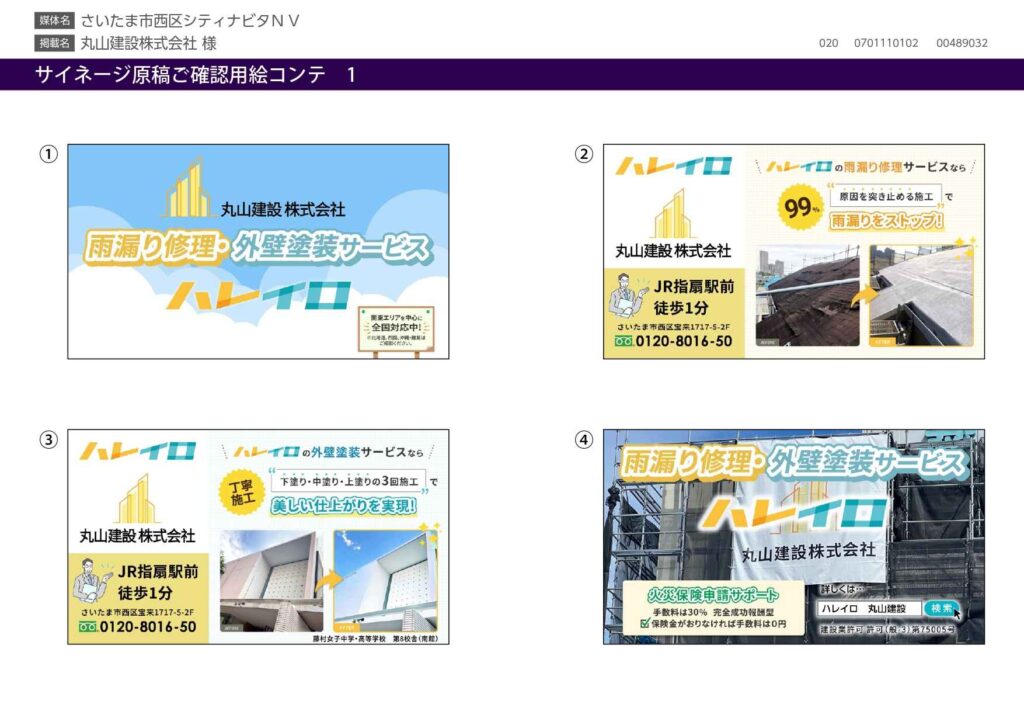Click the free-dial icon in panel 3
1024x725 pixels.
point(88,627)
